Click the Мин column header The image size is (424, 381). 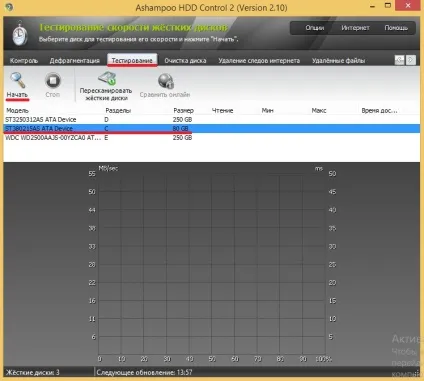(267, 110)
